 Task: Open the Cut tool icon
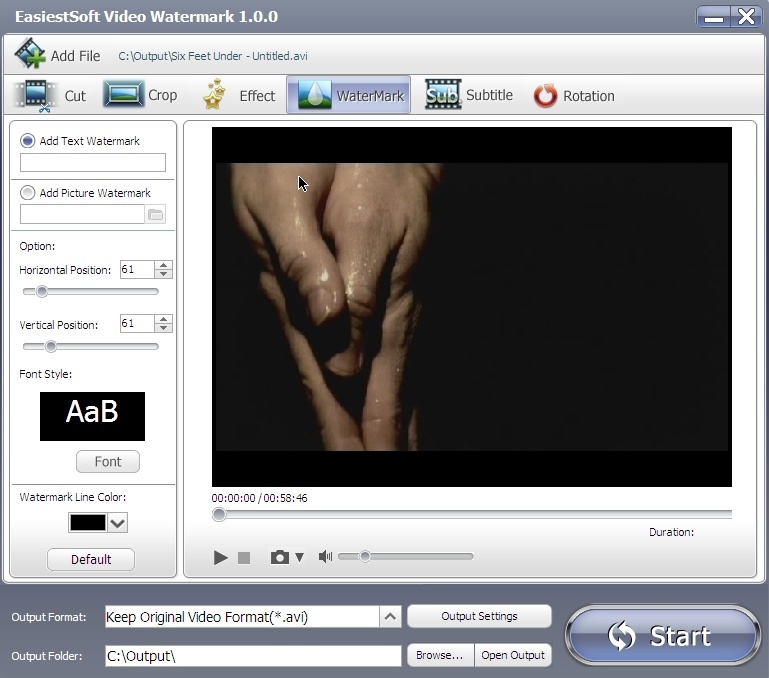click(36, 95)
